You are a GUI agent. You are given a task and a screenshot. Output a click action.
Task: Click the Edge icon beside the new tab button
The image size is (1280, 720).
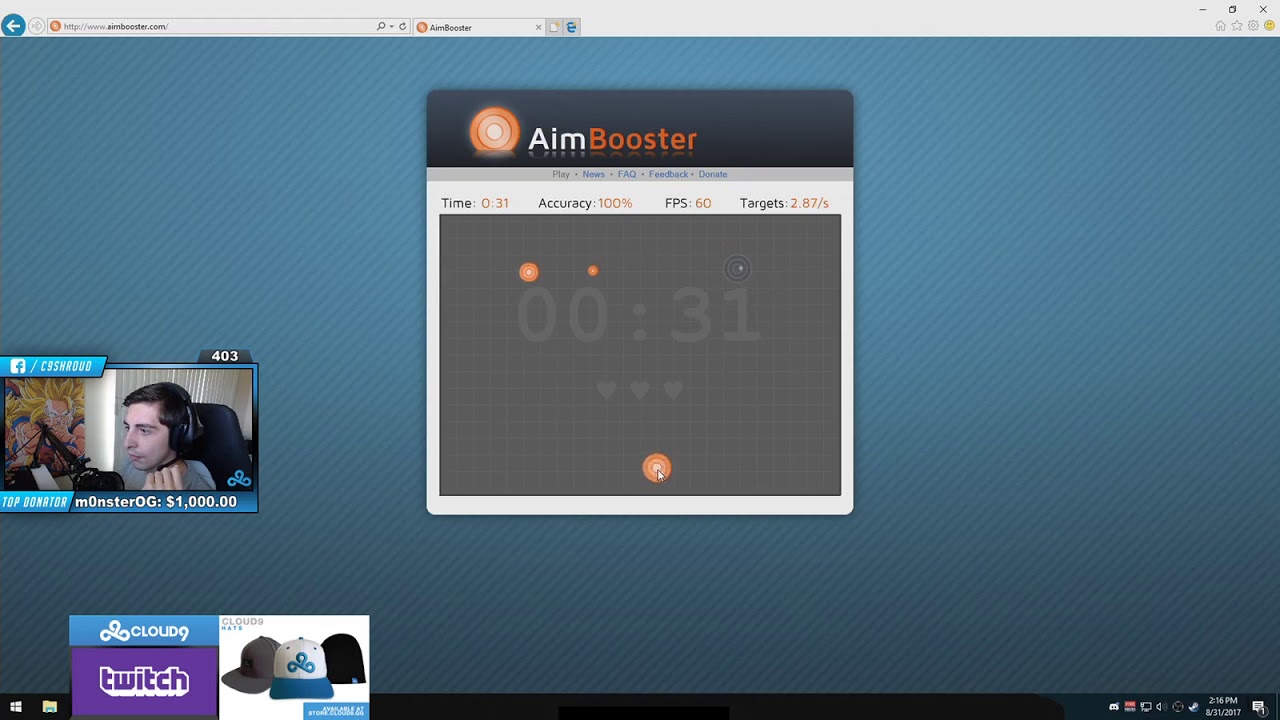pyautogui.click(x=571, y=27)
